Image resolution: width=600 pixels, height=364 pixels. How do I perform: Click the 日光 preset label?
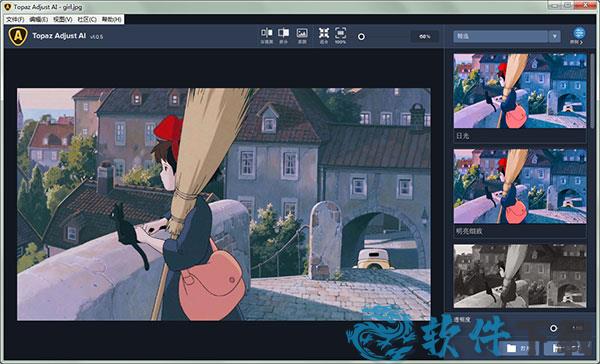(462, 136)
